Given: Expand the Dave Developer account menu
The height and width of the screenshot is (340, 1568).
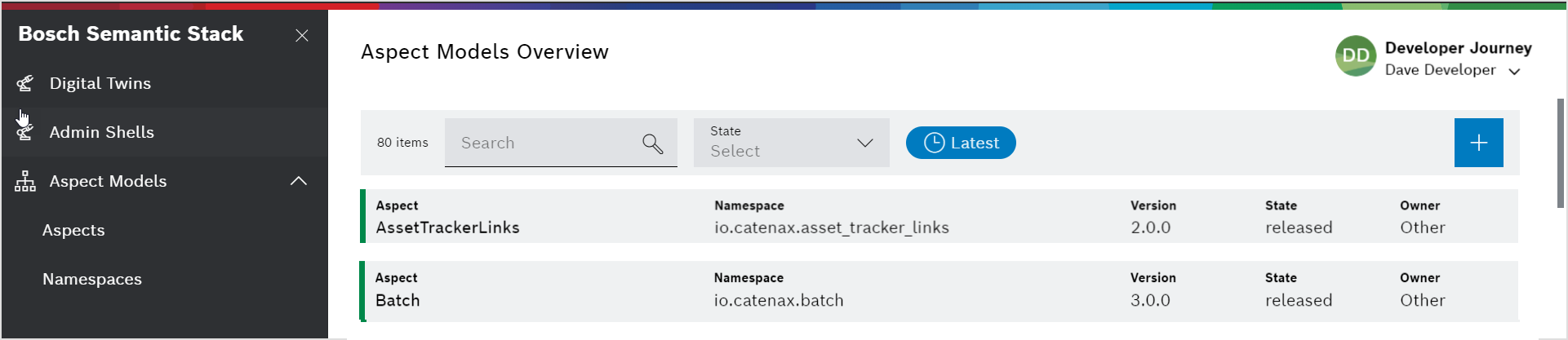Looking at the screenshot, I should 1514,72.
